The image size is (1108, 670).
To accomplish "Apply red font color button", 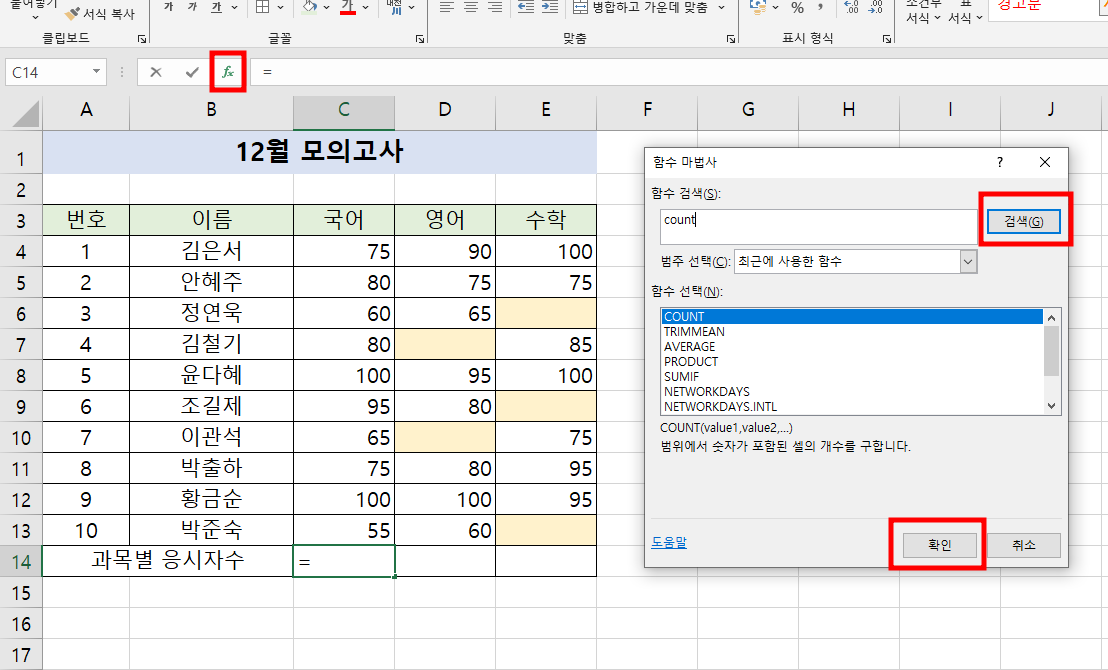I will tap(347, 7).
